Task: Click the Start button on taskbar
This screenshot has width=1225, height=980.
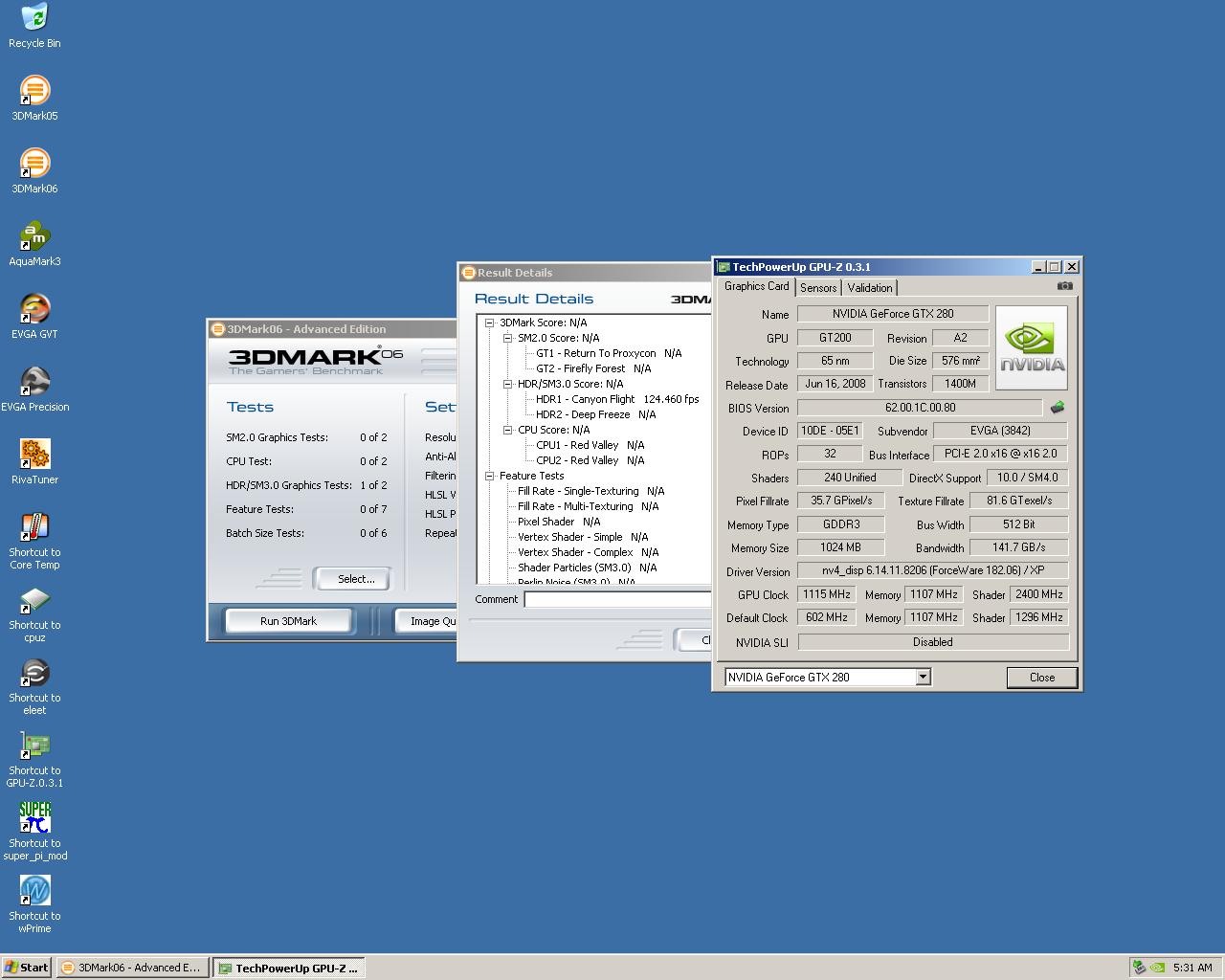Action: coord(27,968)
